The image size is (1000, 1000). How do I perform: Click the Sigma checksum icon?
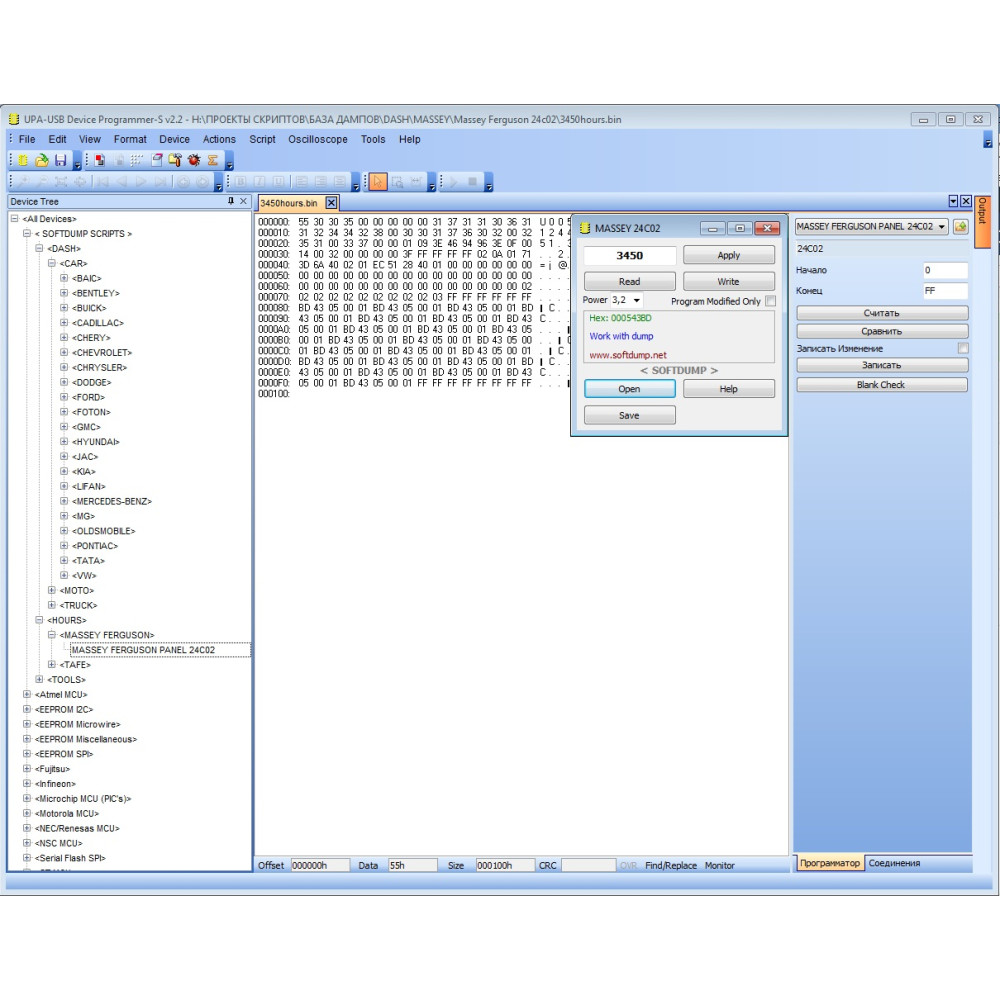212,160
